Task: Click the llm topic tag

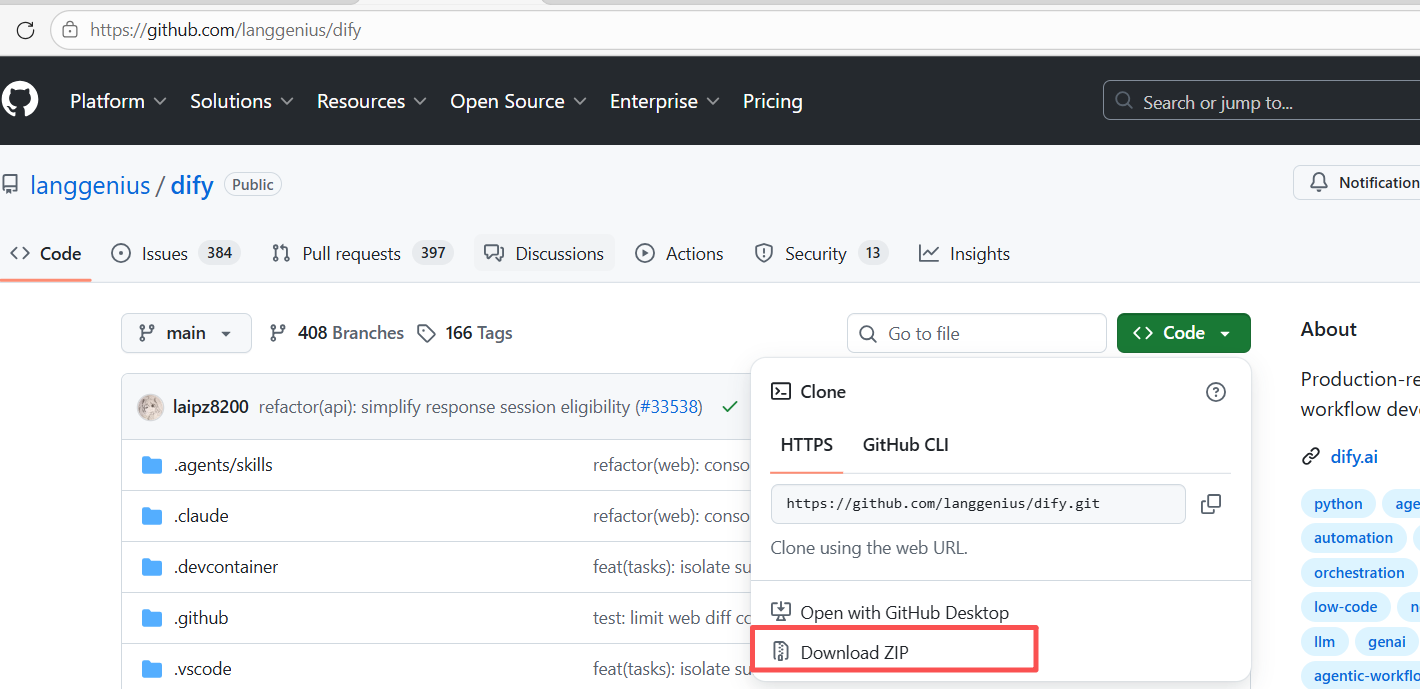Action: 1325,642
